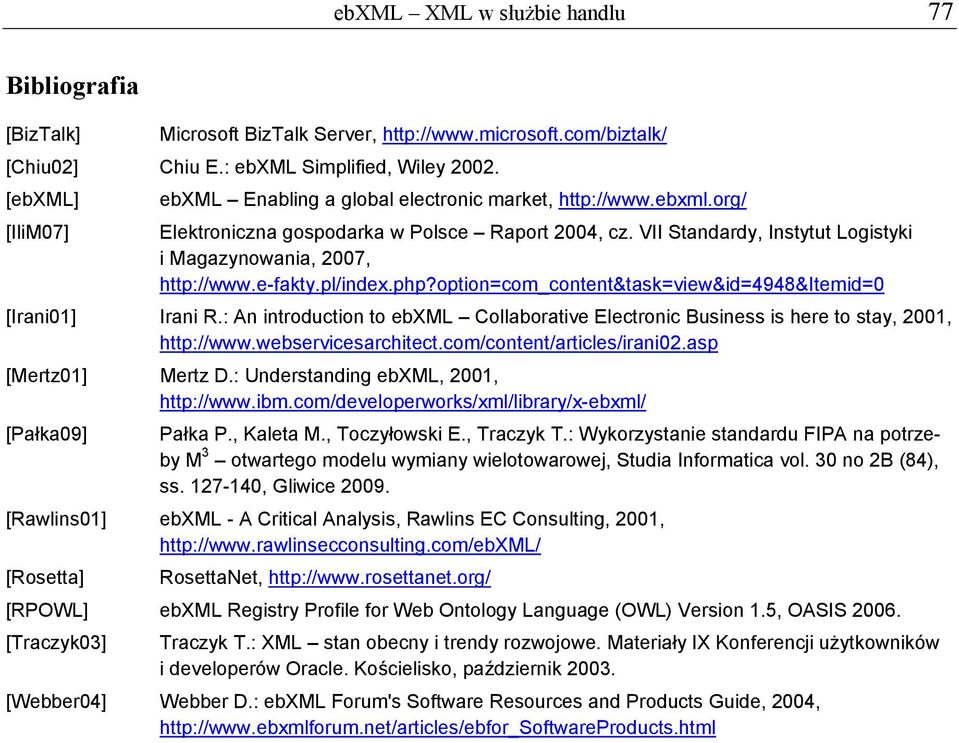The height and width of the screenshot is (743, 959).
Task: Open the ibm.com developerworks x-ebxml link
Action: click(x=402, y=401)
